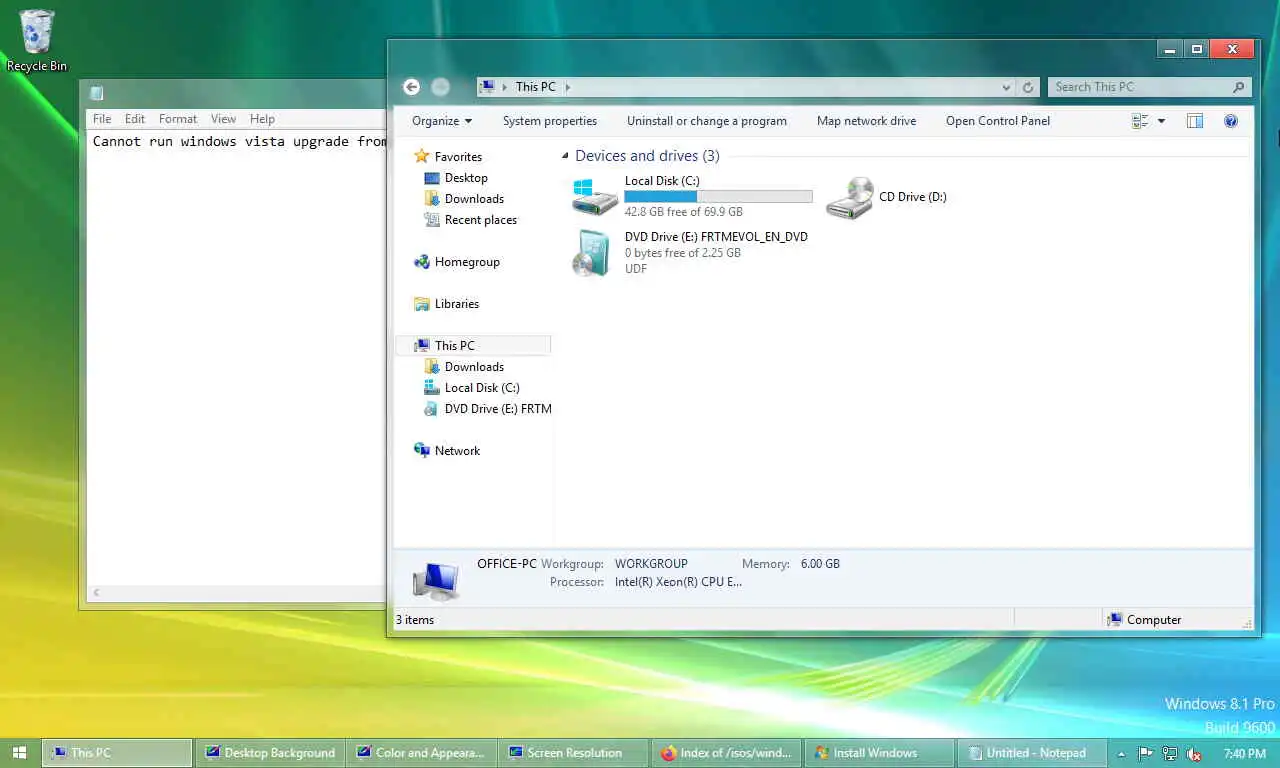This screenshot has height=768, width=1280.
Task: Open the Format menu in Notepad
Action: click(x=178, y=119)
